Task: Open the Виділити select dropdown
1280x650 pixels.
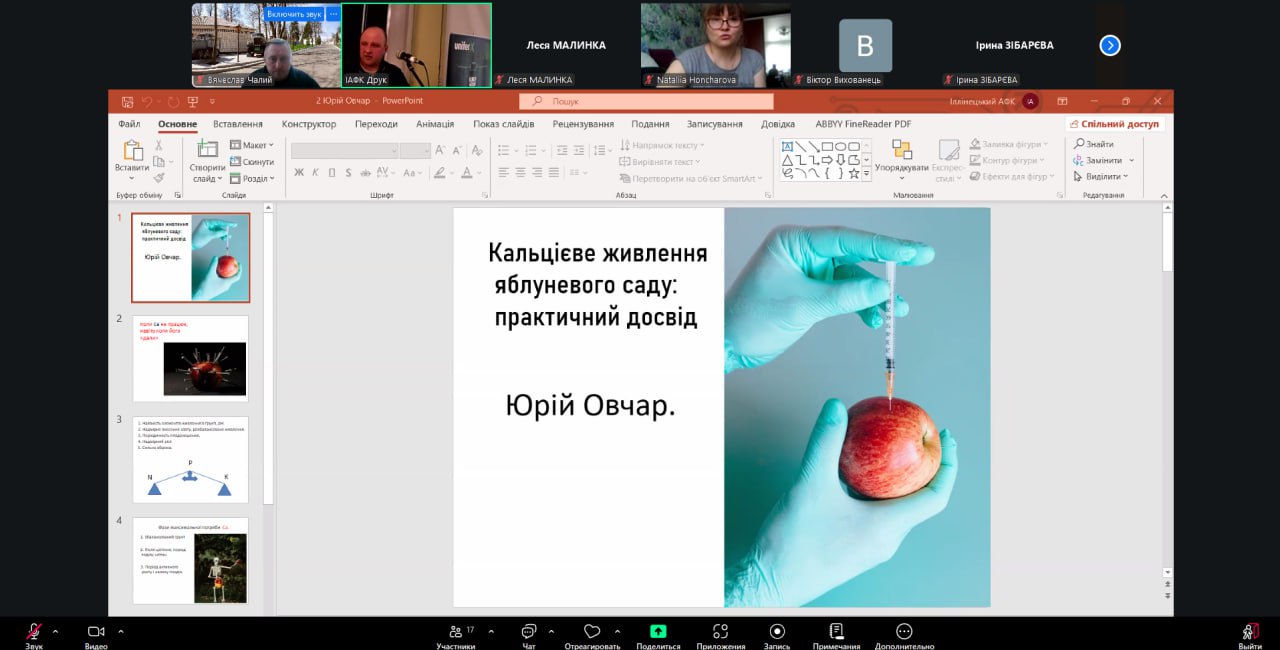Action: click(x=1104, y=177)
